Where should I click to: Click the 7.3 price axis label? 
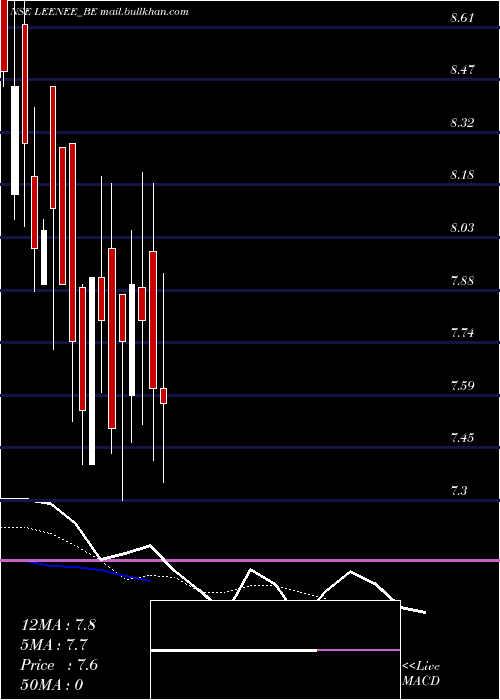pyautogui.click(x=459, y=491)
